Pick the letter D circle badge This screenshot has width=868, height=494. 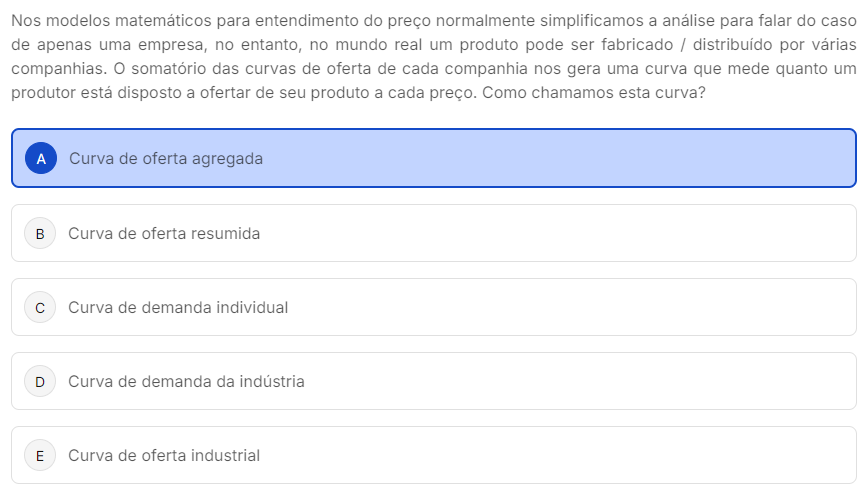point(40,382)
